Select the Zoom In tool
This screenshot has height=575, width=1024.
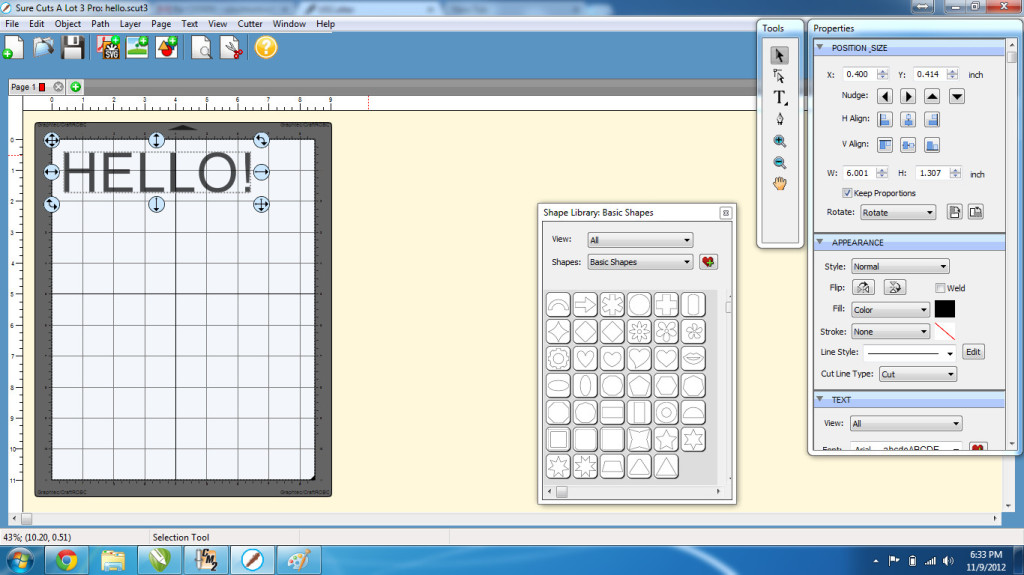(780, 141)
